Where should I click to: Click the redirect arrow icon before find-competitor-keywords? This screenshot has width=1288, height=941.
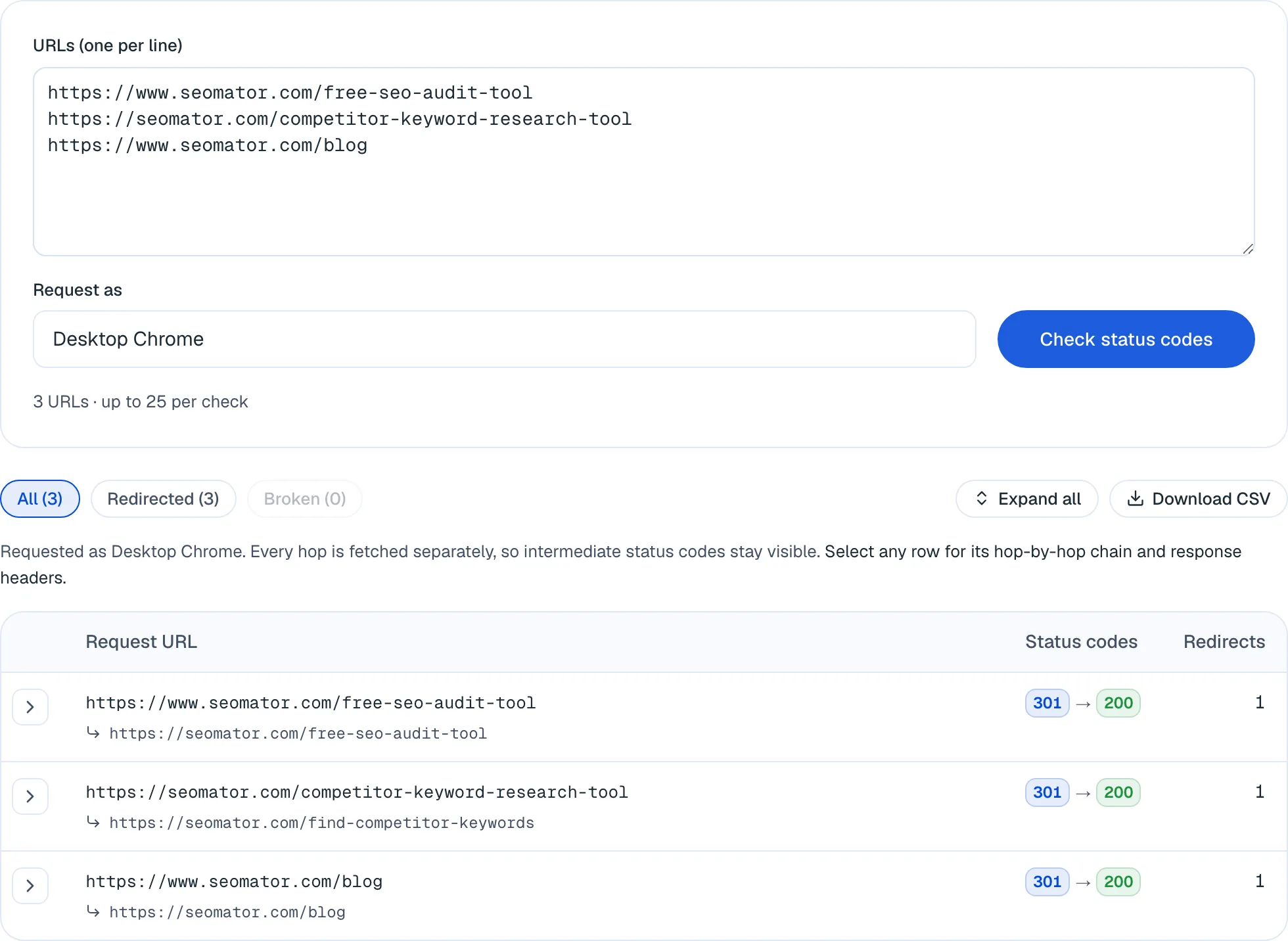93,821
